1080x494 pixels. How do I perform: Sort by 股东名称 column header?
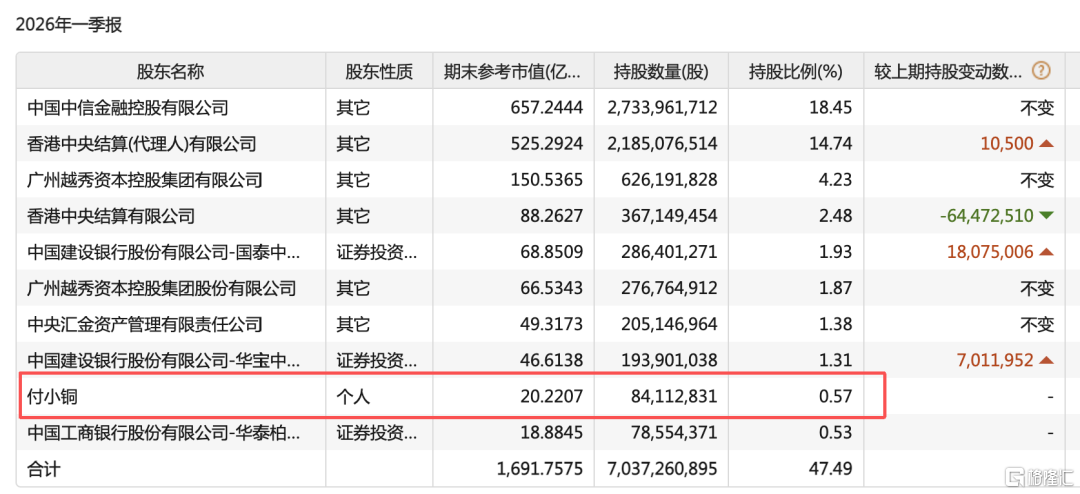pyautogui.click(x=170, y=71)
